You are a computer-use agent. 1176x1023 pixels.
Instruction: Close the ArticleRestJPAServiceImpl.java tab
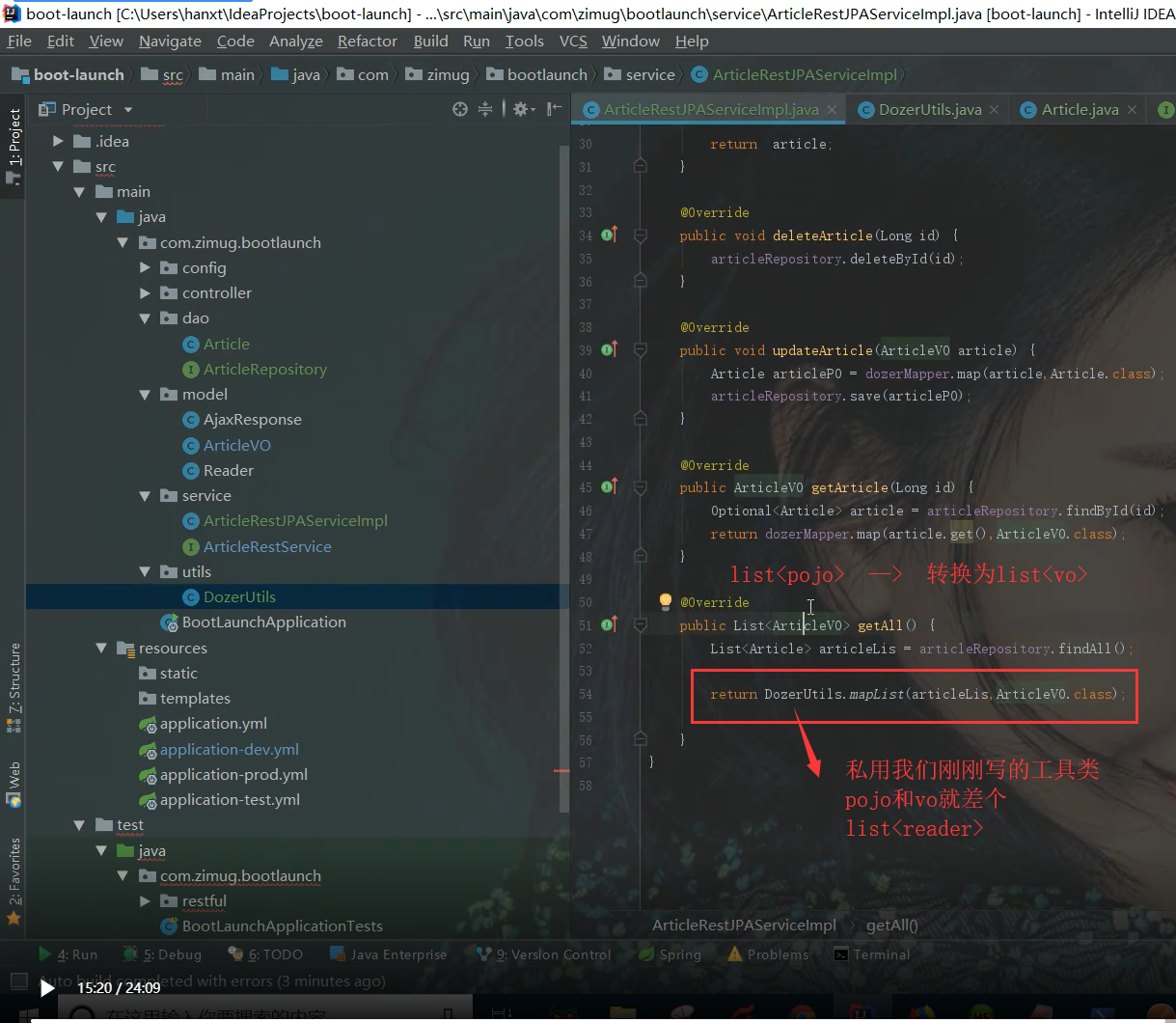[831, 110]
